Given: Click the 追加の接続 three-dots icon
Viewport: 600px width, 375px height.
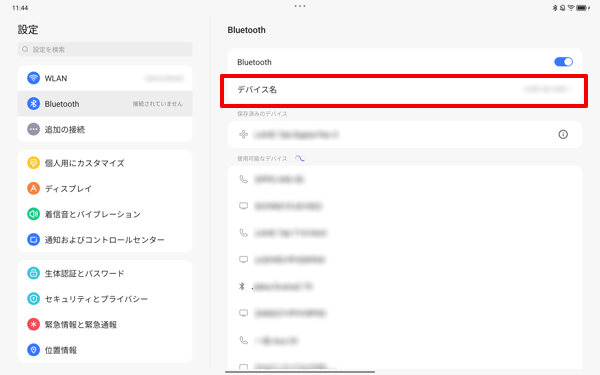Looking at the screenshot, I should pos(33,129).
